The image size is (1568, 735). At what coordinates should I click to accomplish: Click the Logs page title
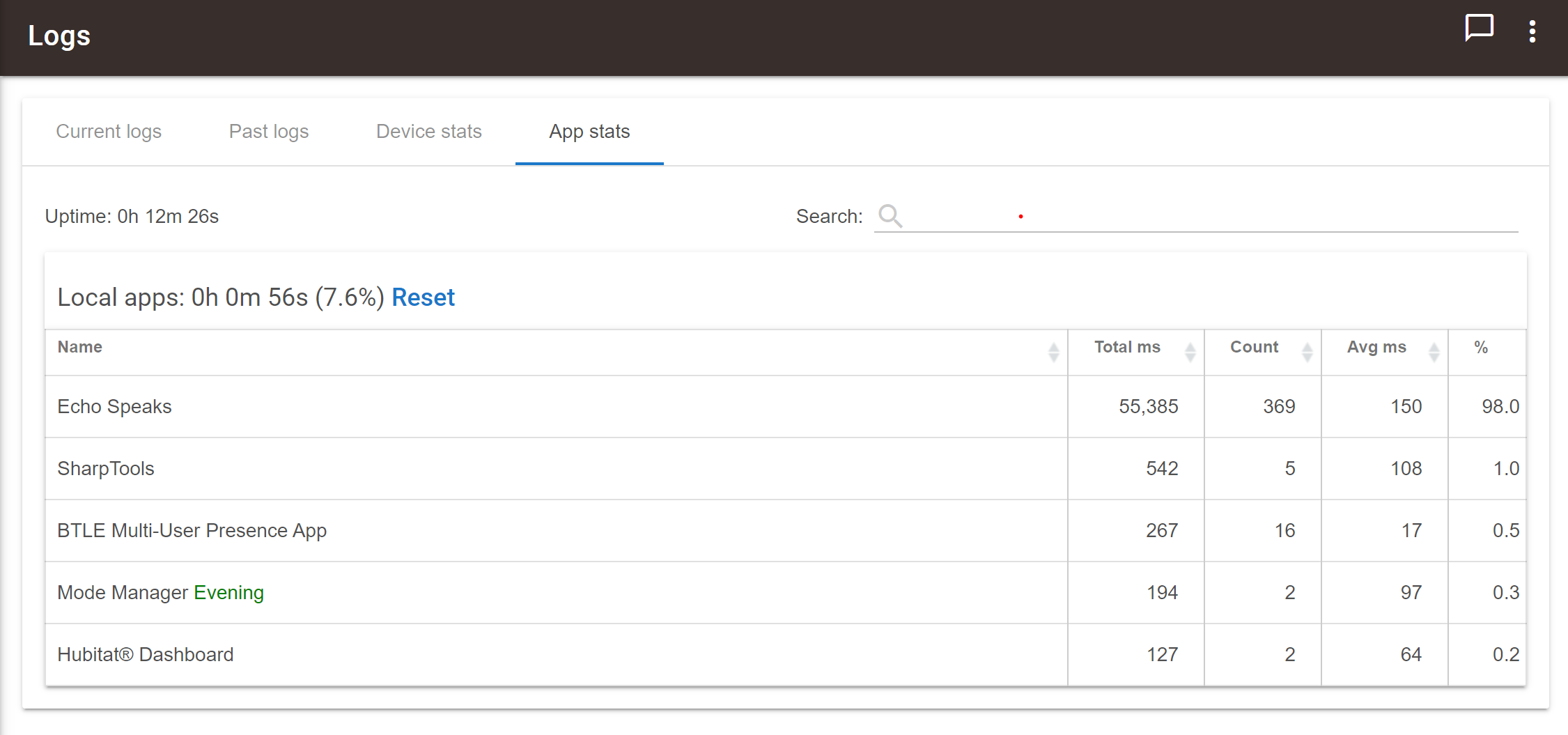tap(59, 36)
